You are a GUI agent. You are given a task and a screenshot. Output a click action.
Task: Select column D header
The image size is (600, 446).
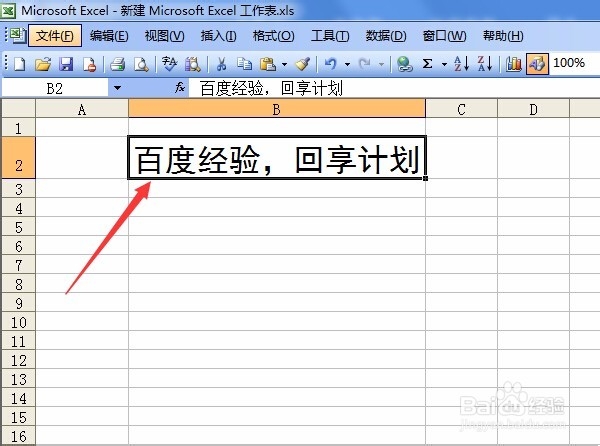click(533, 110)
